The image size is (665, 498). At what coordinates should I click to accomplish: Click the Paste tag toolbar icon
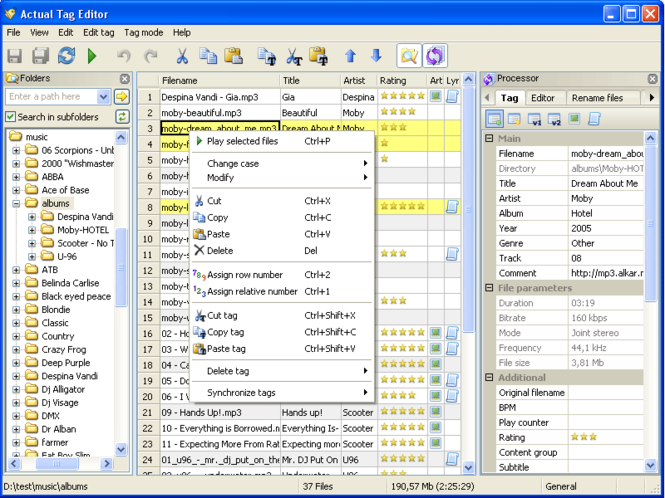319,56
